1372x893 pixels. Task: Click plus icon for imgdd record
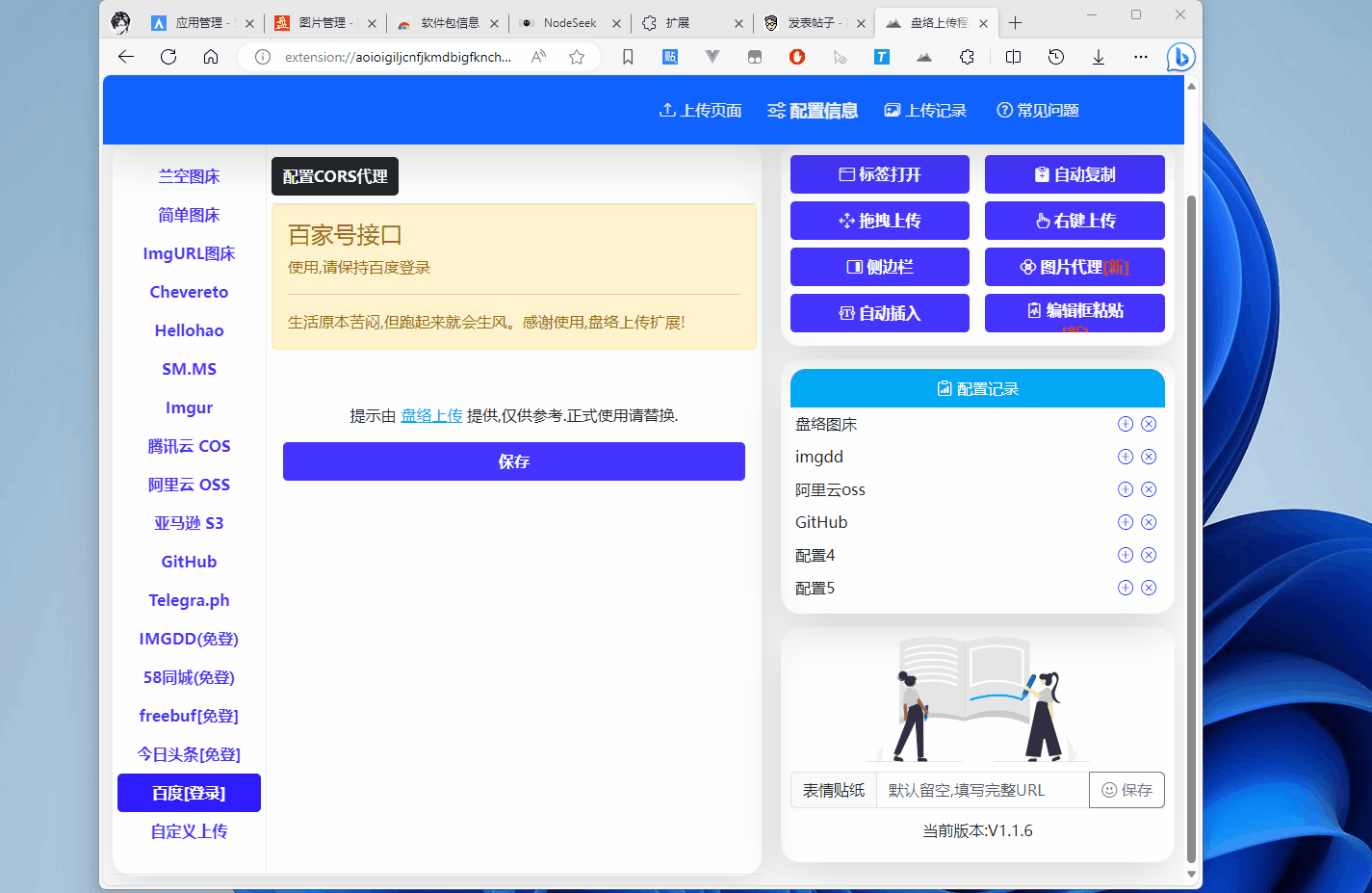tap(1126, 457)
